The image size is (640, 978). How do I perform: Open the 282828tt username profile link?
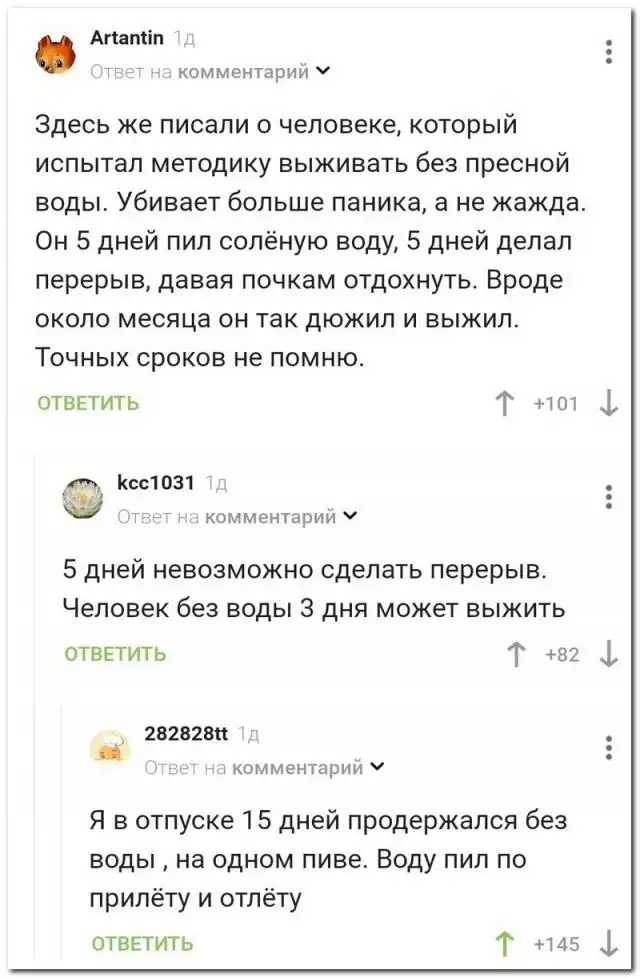pos(187,734)
